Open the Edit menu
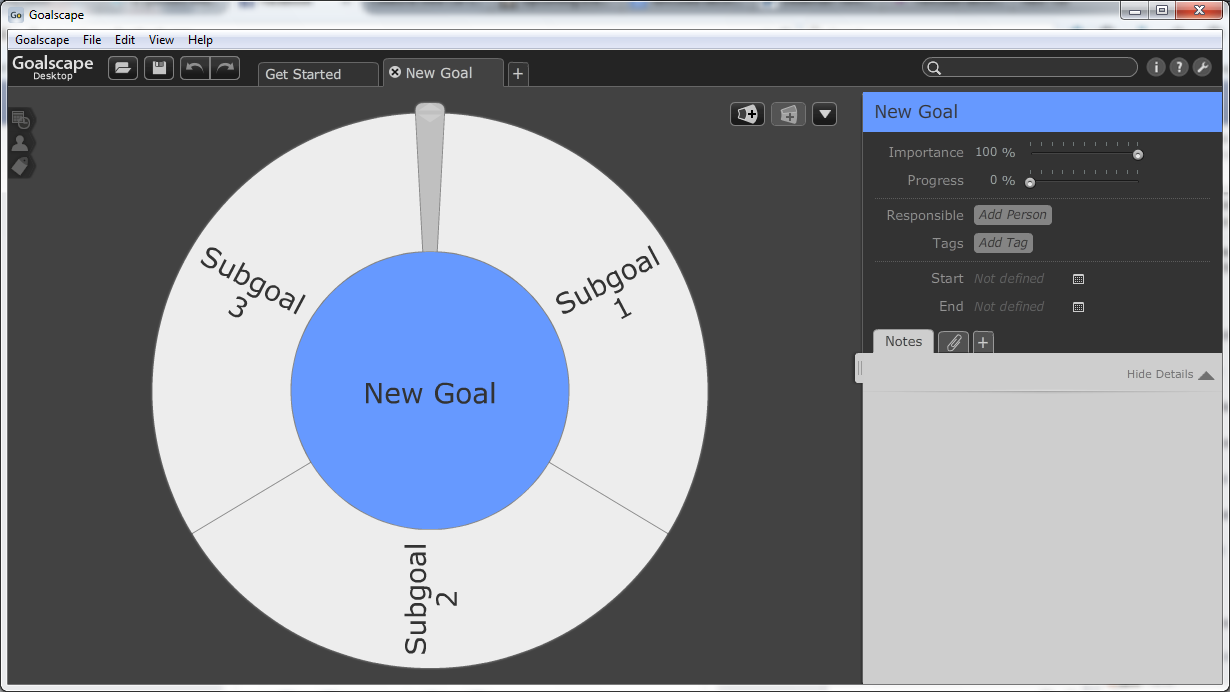 coord(125,40)
